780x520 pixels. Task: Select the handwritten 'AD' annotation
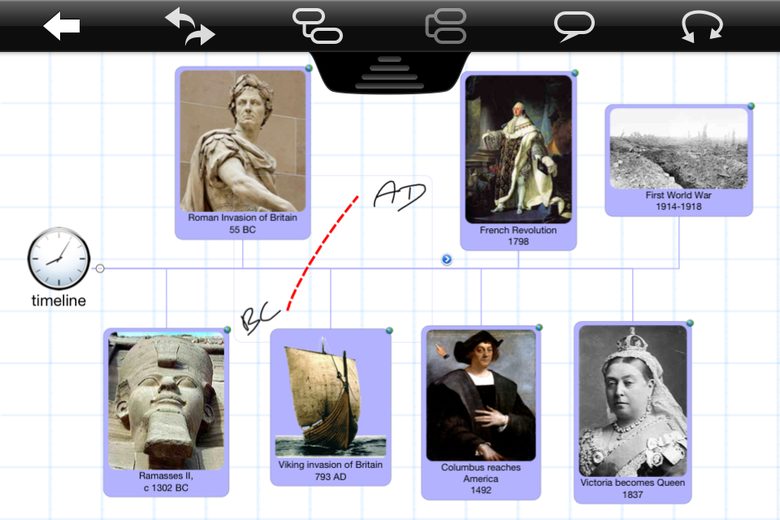[399, 195]
